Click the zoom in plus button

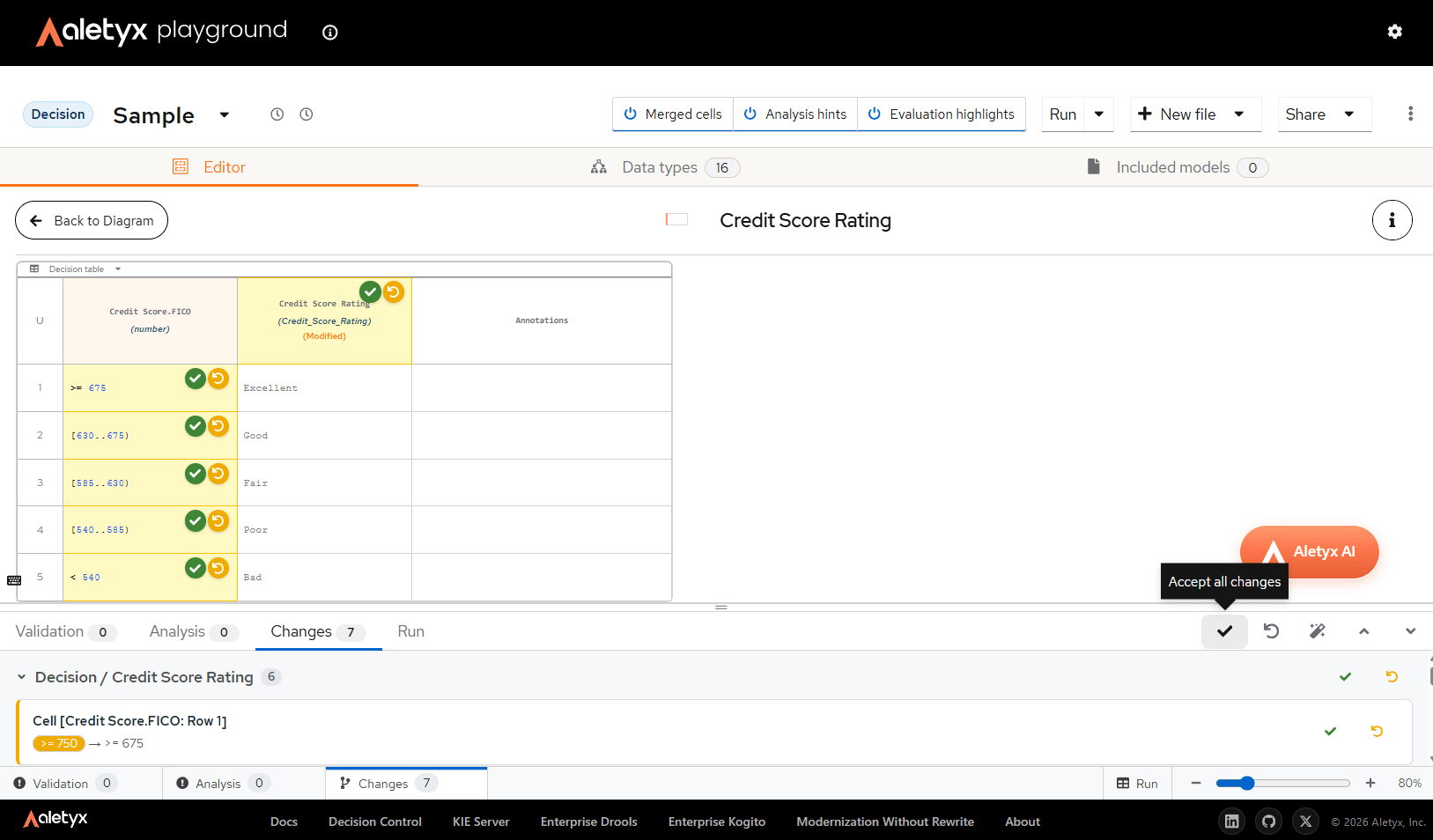(1370, 783)
